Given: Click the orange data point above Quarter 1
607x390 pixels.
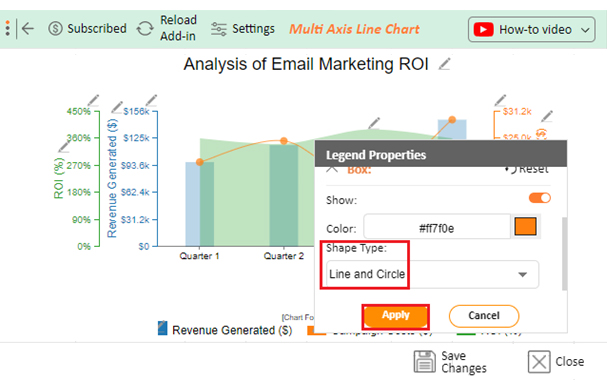Looking at the screenshot, I should [x=200, y=162].
